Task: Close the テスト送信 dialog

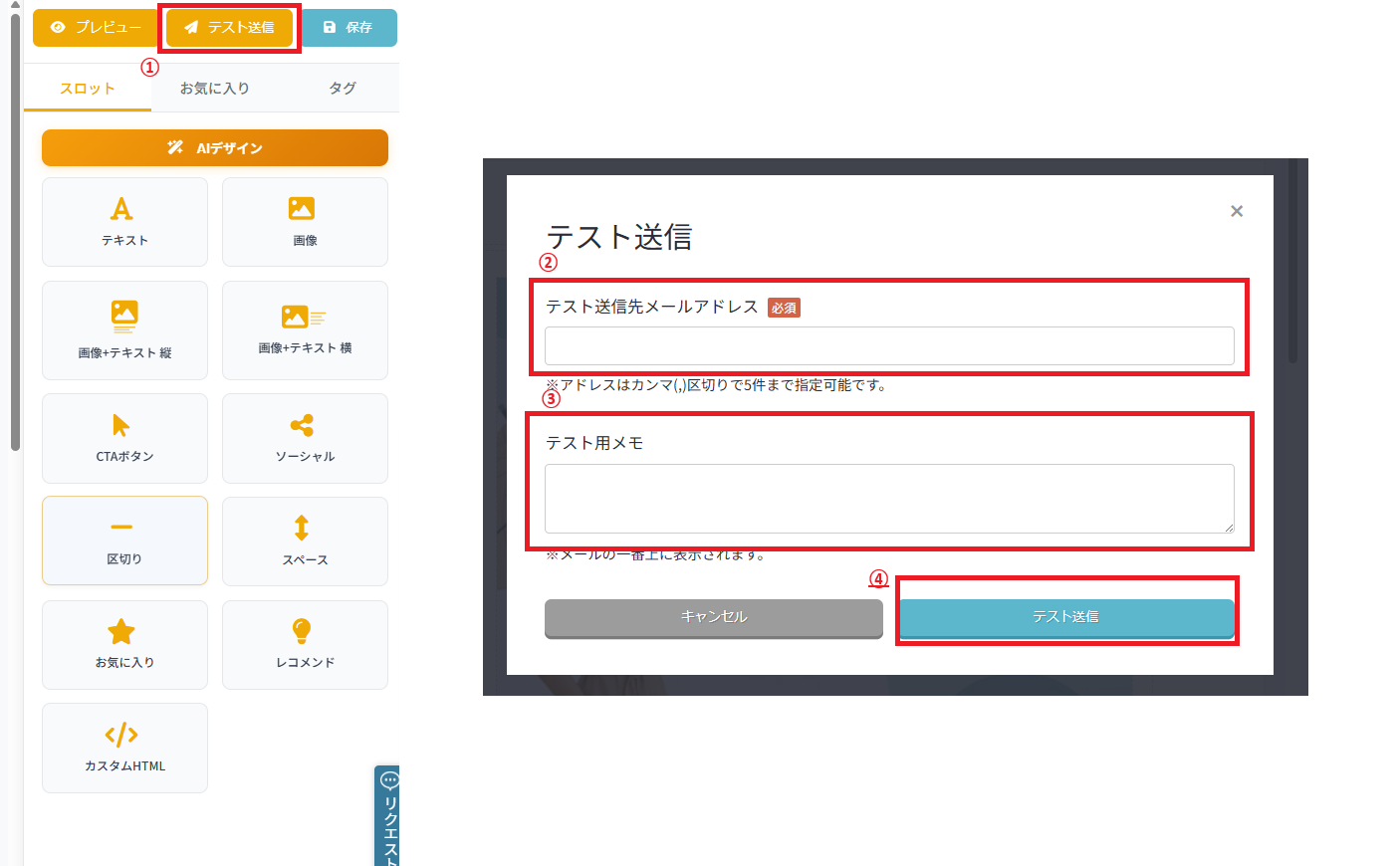Action: coord(1237,210)
